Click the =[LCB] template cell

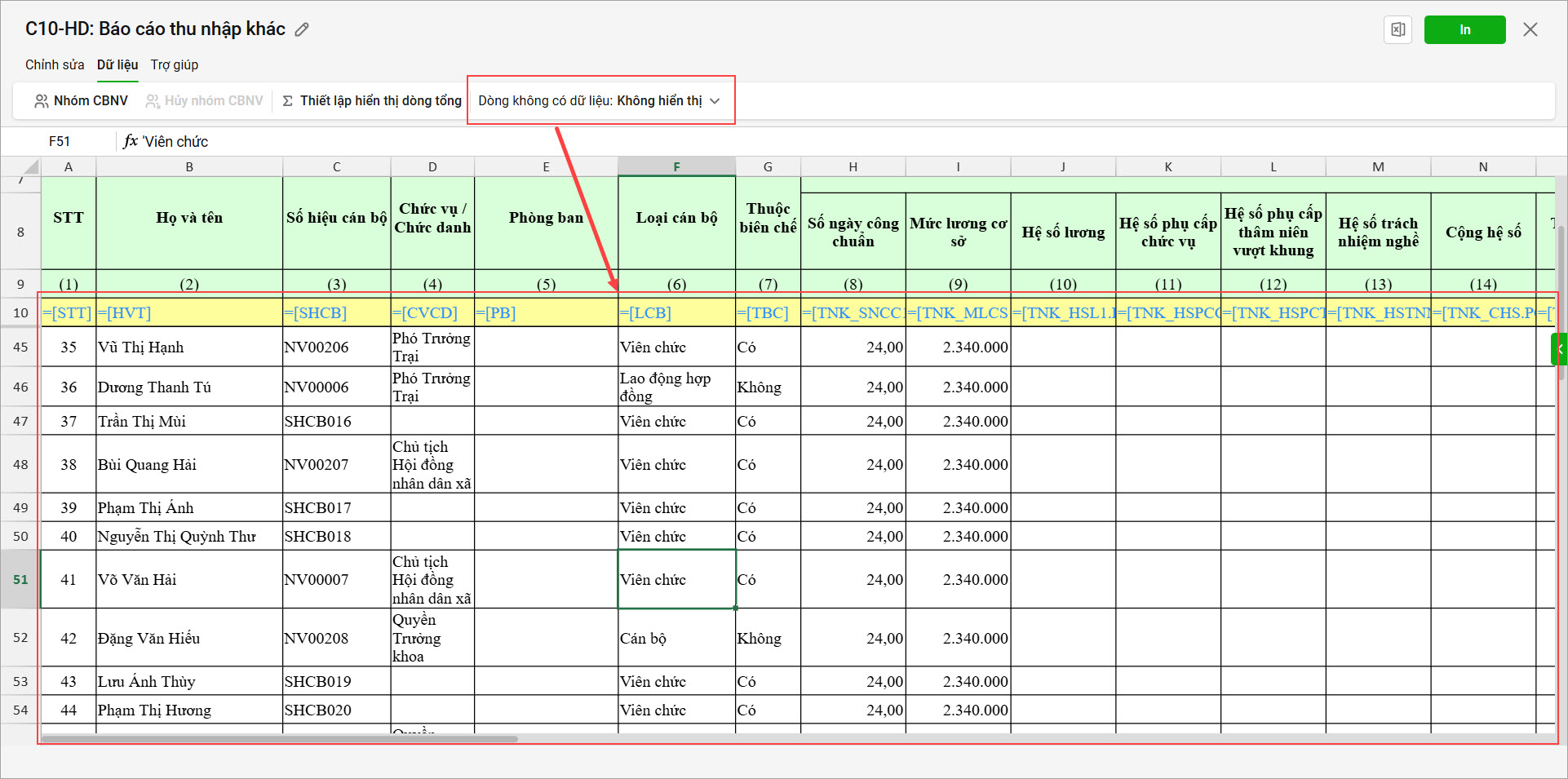click(x=676, y=313)
